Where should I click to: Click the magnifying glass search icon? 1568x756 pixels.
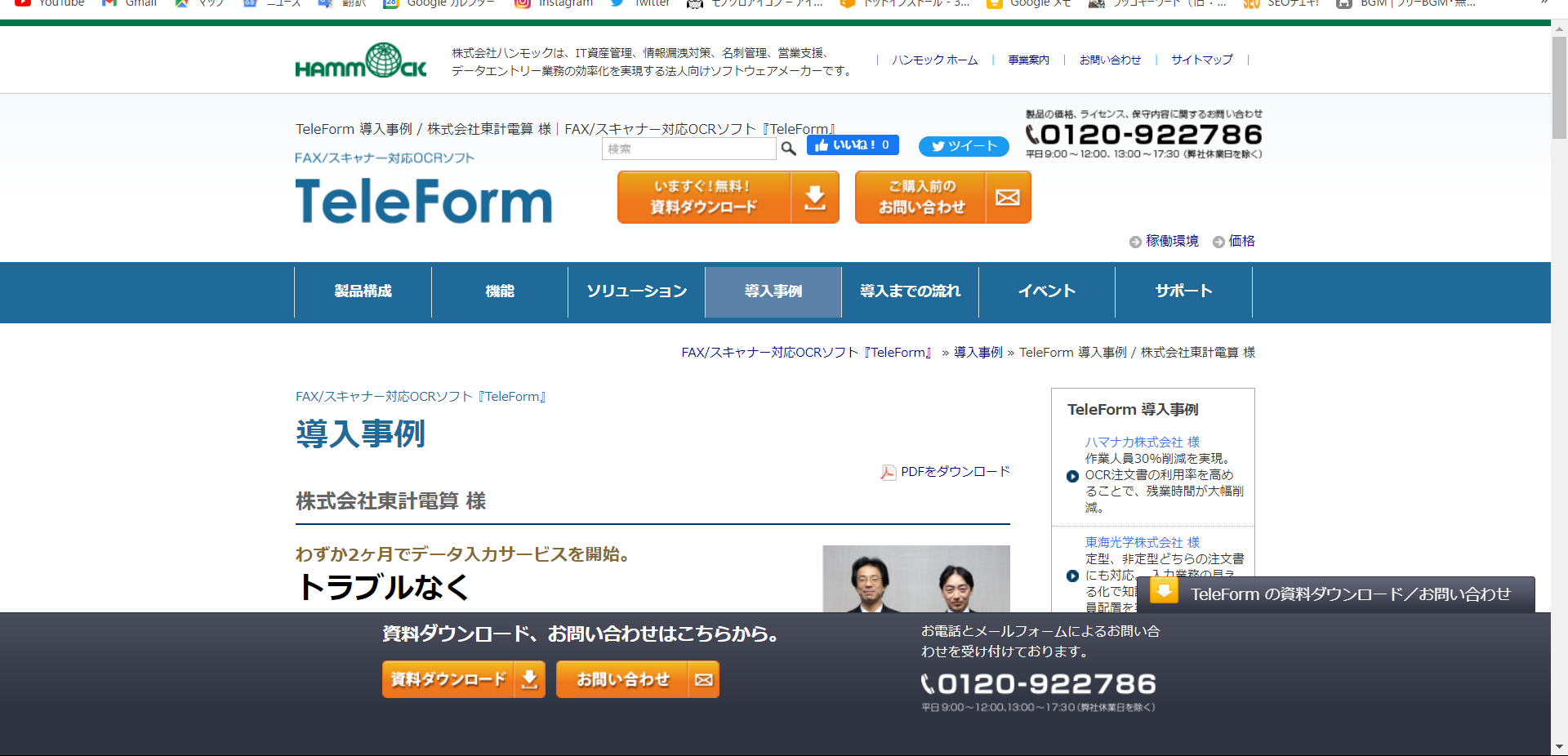click(788, 149)
